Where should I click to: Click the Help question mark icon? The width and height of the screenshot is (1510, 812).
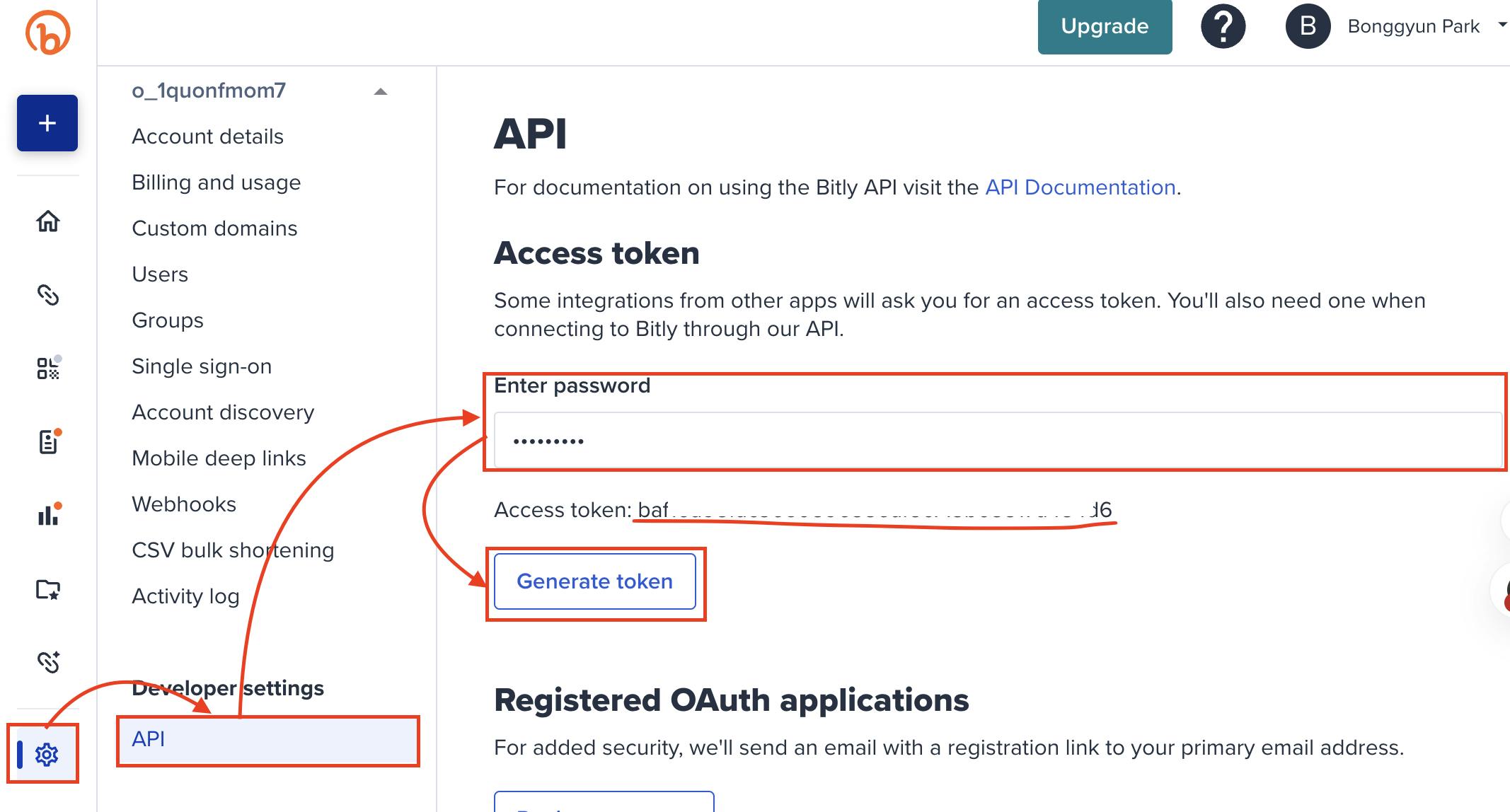[1223, 27]
